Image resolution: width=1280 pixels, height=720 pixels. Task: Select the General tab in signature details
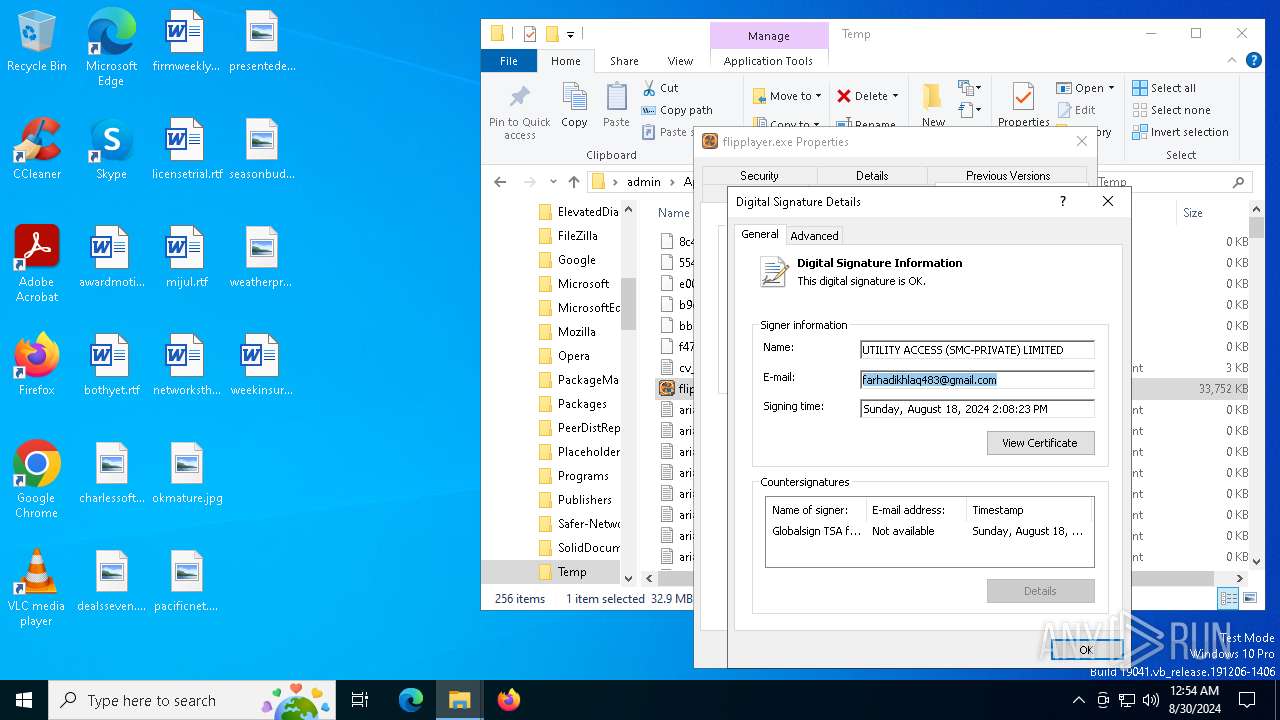coord(760,234)
